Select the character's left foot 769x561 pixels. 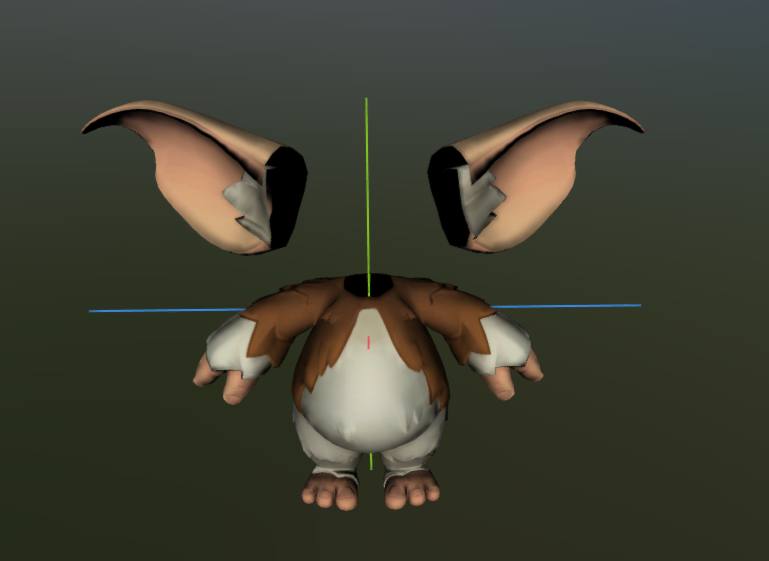coord(330,490)
